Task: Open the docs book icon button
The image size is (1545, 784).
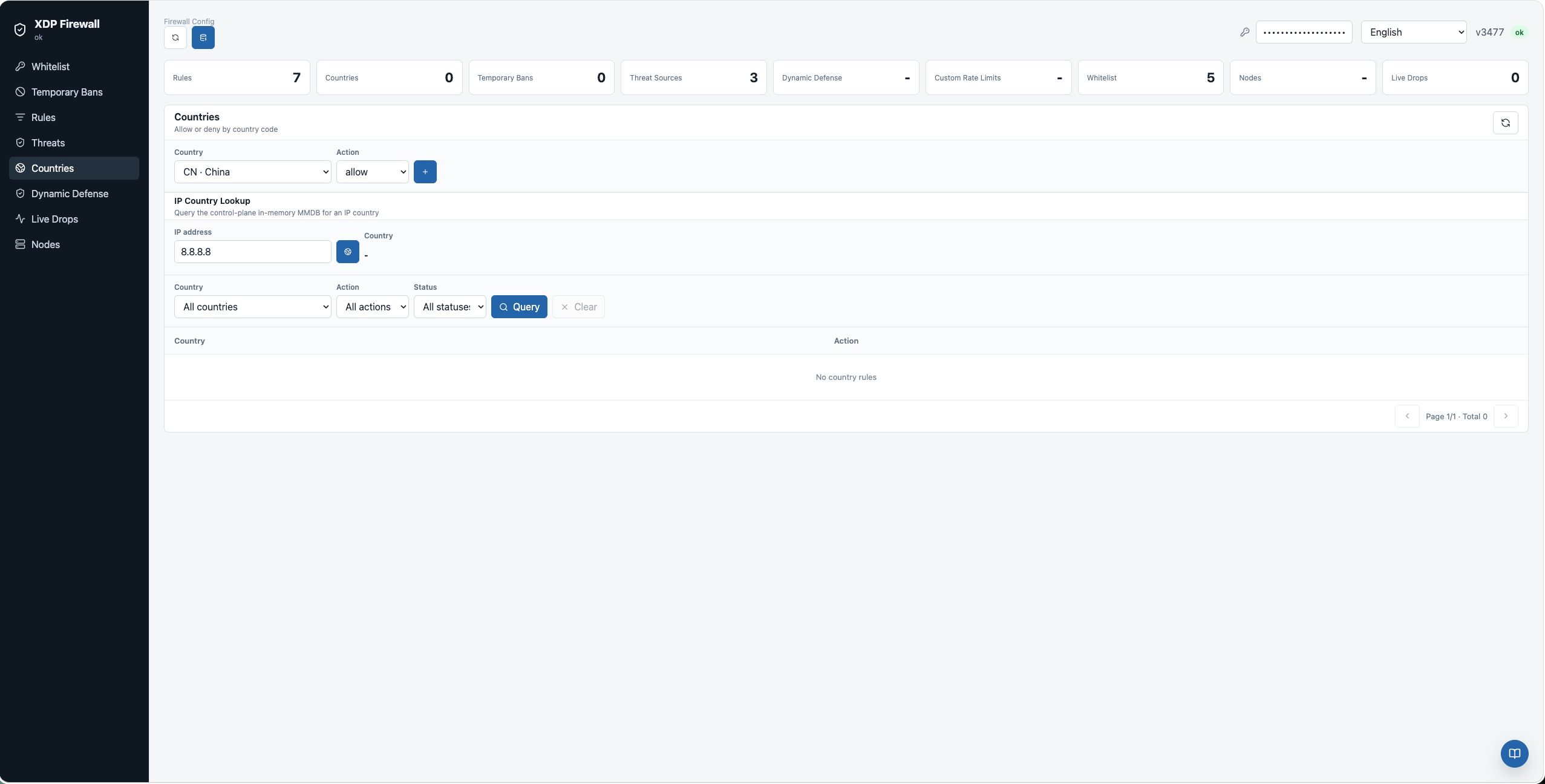Action: [1515, 754]
